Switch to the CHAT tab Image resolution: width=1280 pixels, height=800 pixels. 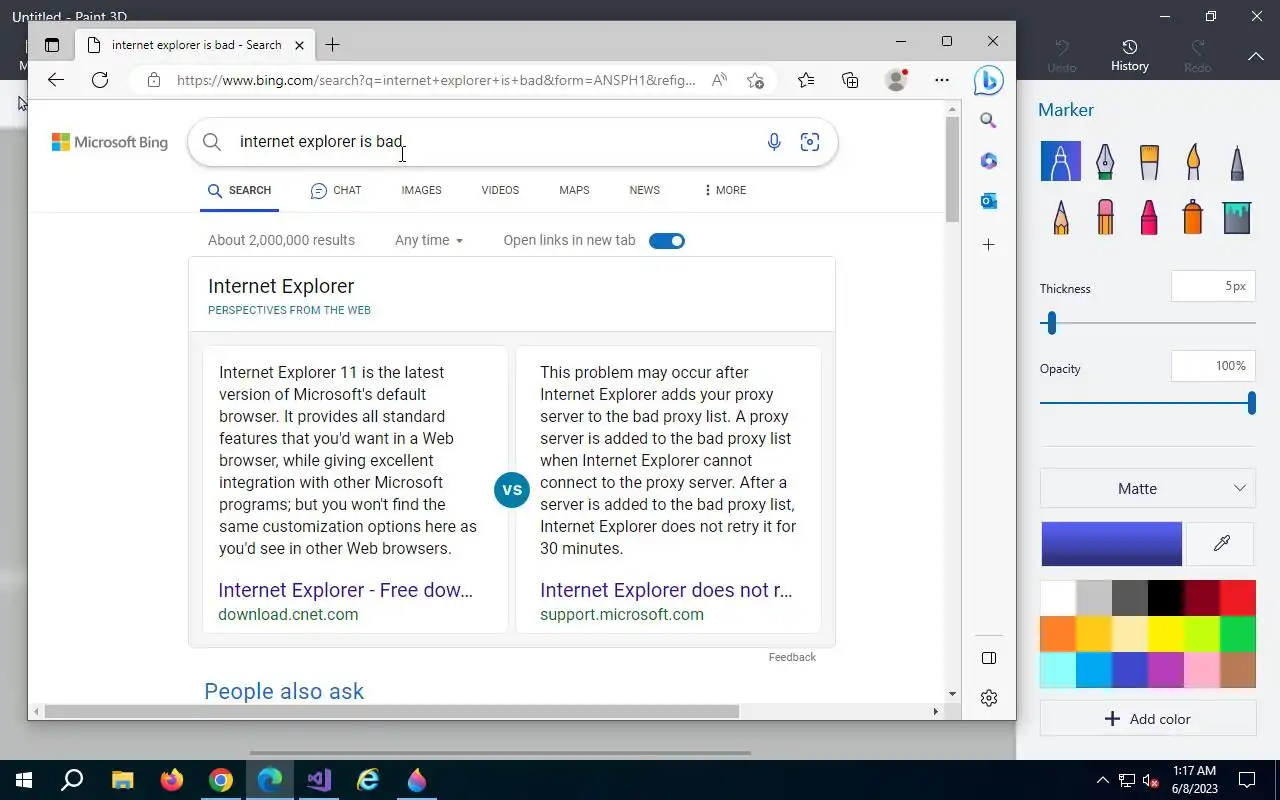pos(336,190)
